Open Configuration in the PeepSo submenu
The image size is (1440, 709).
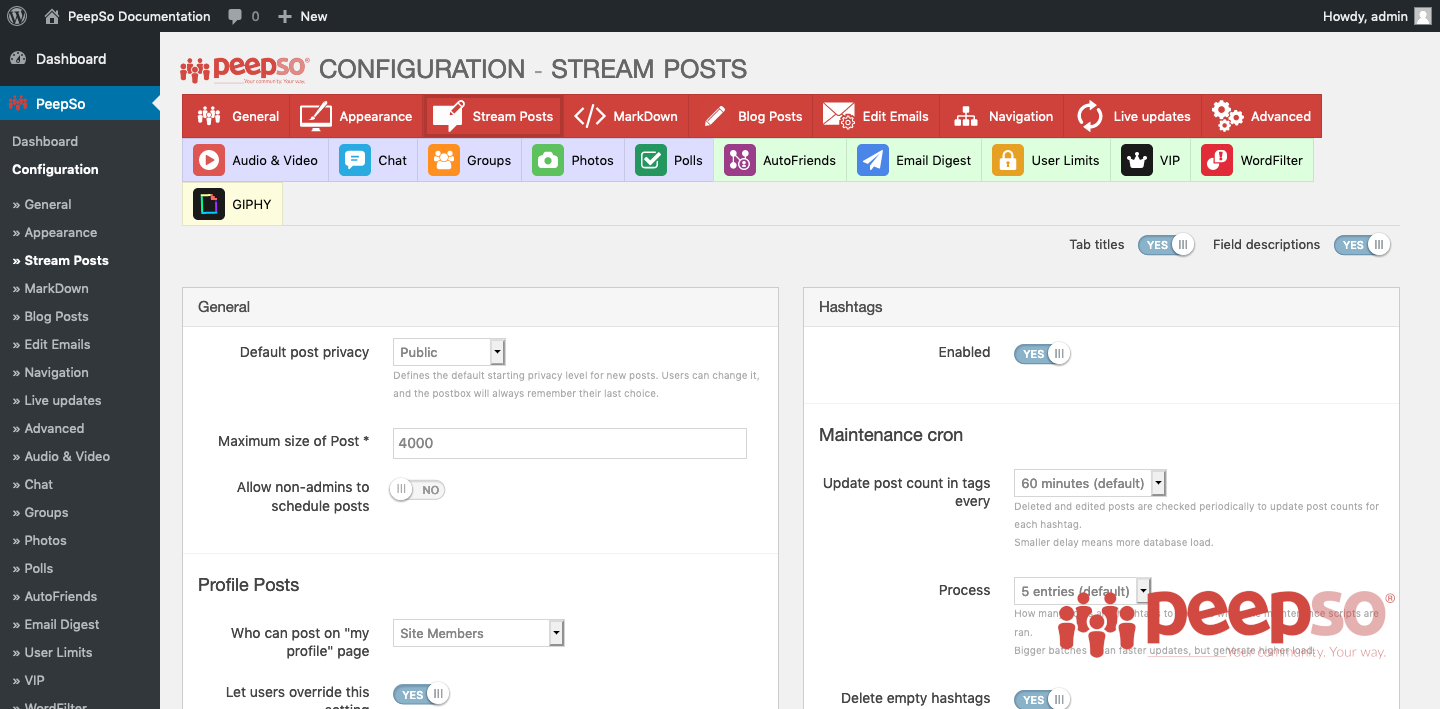[x=55, y=169]
